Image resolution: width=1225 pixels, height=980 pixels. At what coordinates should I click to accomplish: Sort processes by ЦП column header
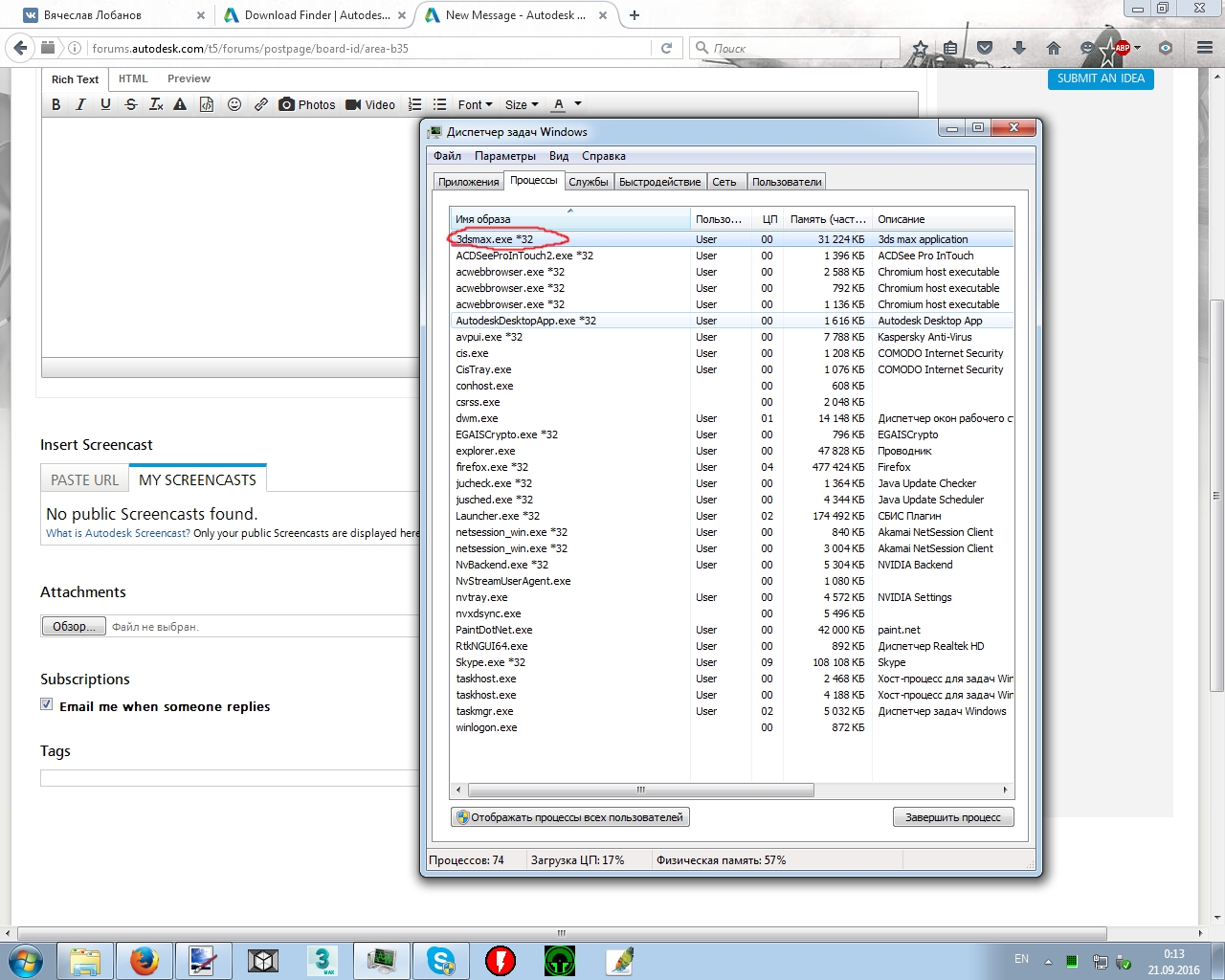[768, 219]
